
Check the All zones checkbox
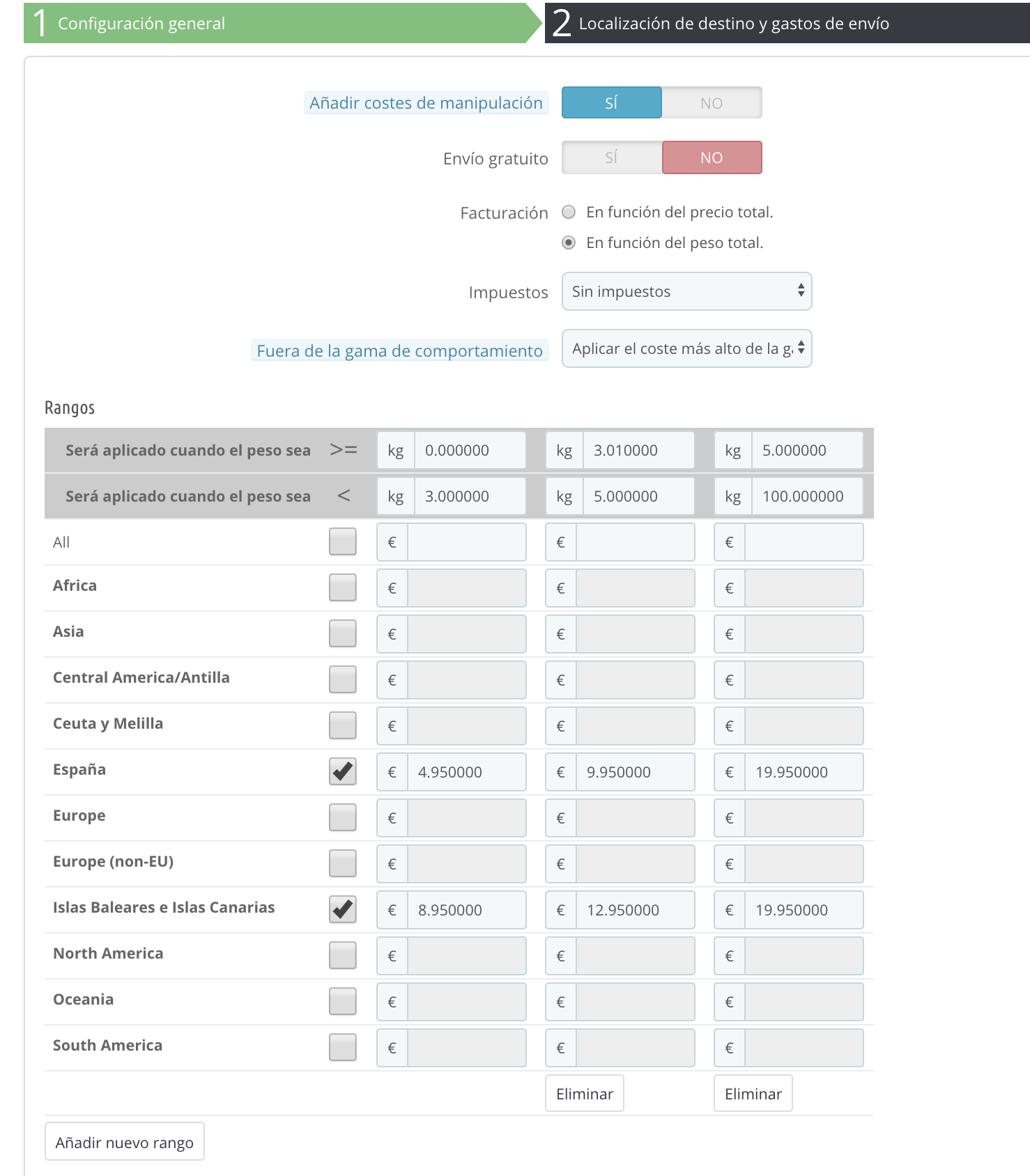coord(342,541)
